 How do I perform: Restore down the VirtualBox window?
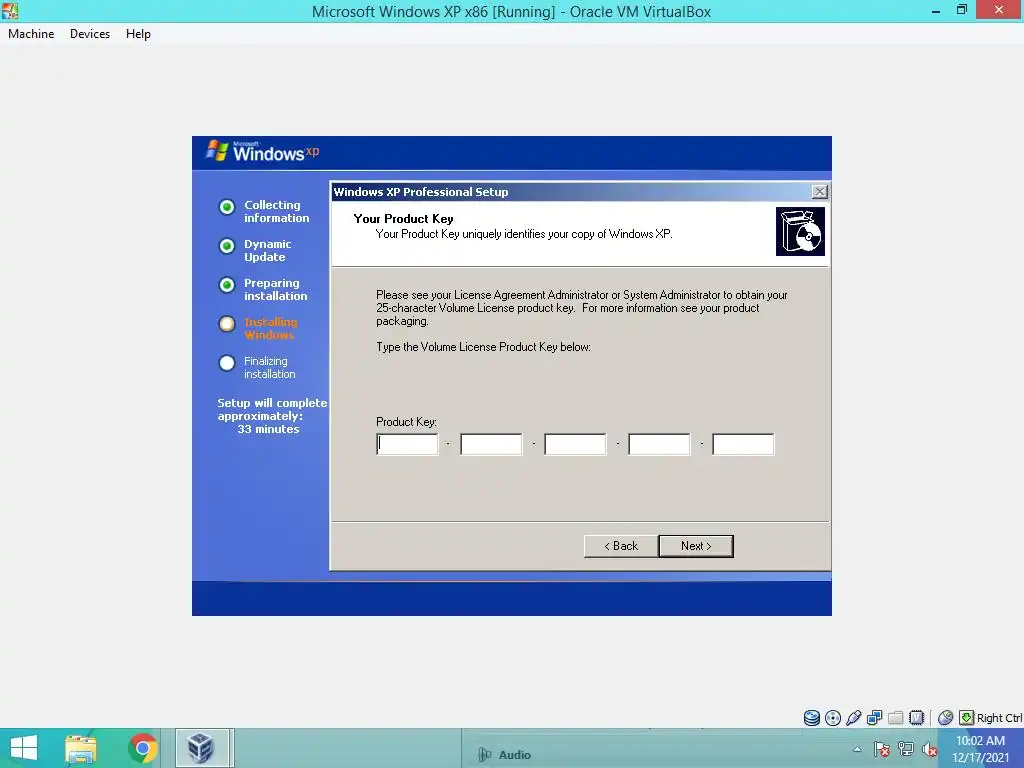tap(961, 10)
